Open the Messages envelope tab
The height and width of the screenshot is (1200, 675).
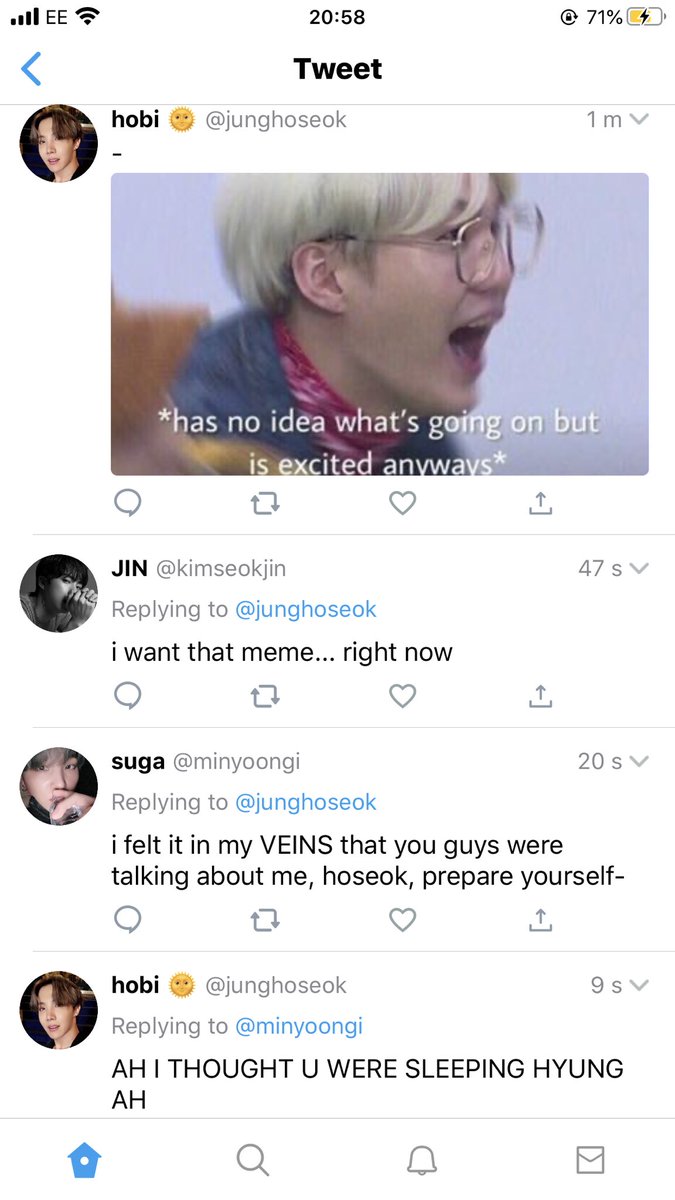pos(590,1160)
